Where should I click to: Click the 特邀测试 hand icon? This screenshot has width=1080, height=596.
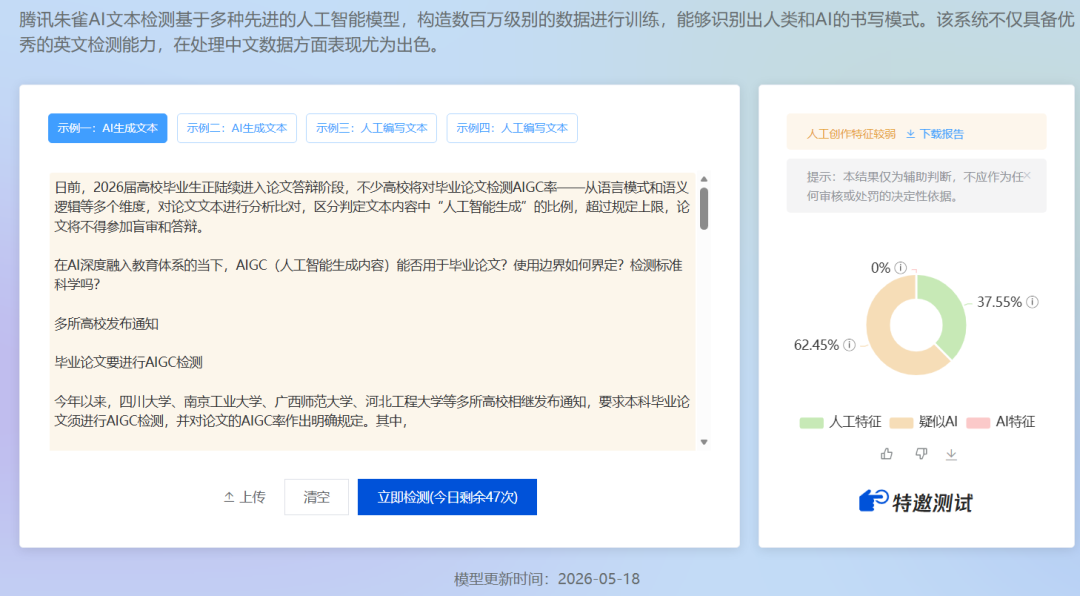[x=873, y=501]
